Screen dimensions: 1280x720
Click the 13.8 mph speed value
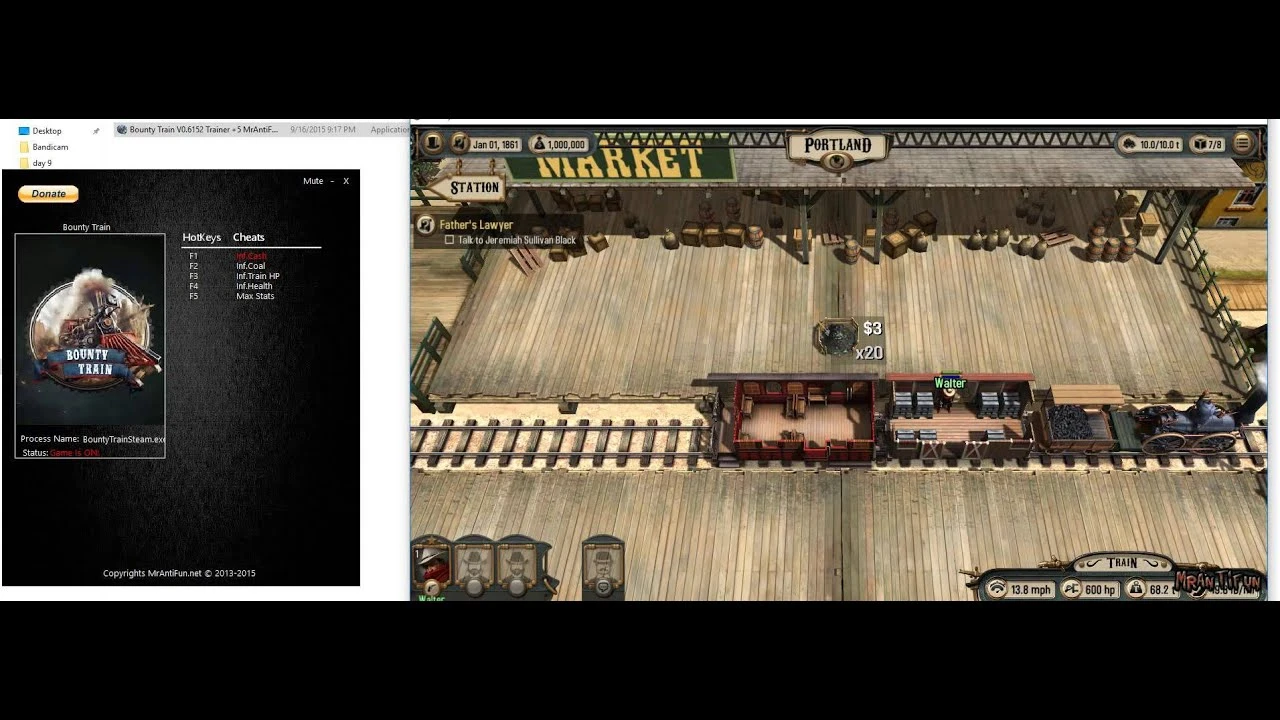(x=1031, y=590)
